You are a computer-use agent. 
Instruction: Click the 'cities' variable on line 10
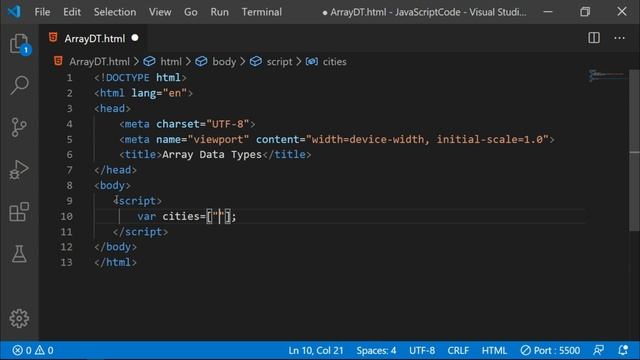pos(181,216)
